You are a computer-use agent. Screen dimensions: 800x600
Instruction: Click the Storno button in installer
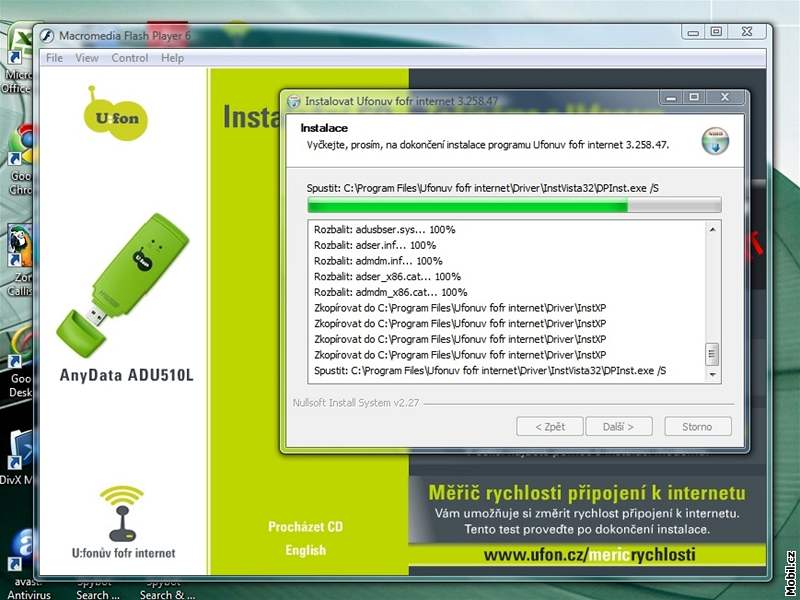697,427
